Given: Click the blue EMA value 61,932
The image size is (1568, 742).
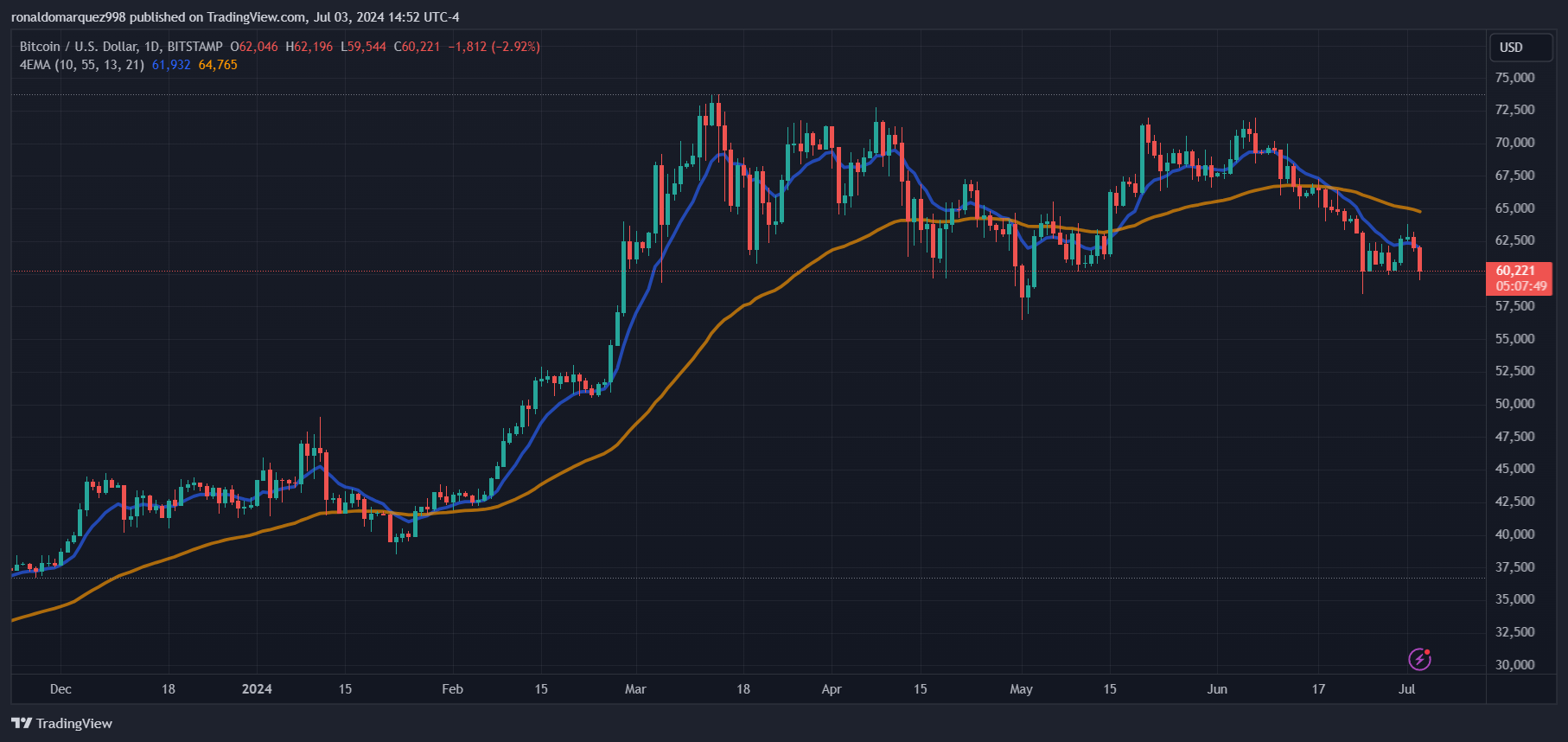Looking at the screenshot, I should [171, 65].
